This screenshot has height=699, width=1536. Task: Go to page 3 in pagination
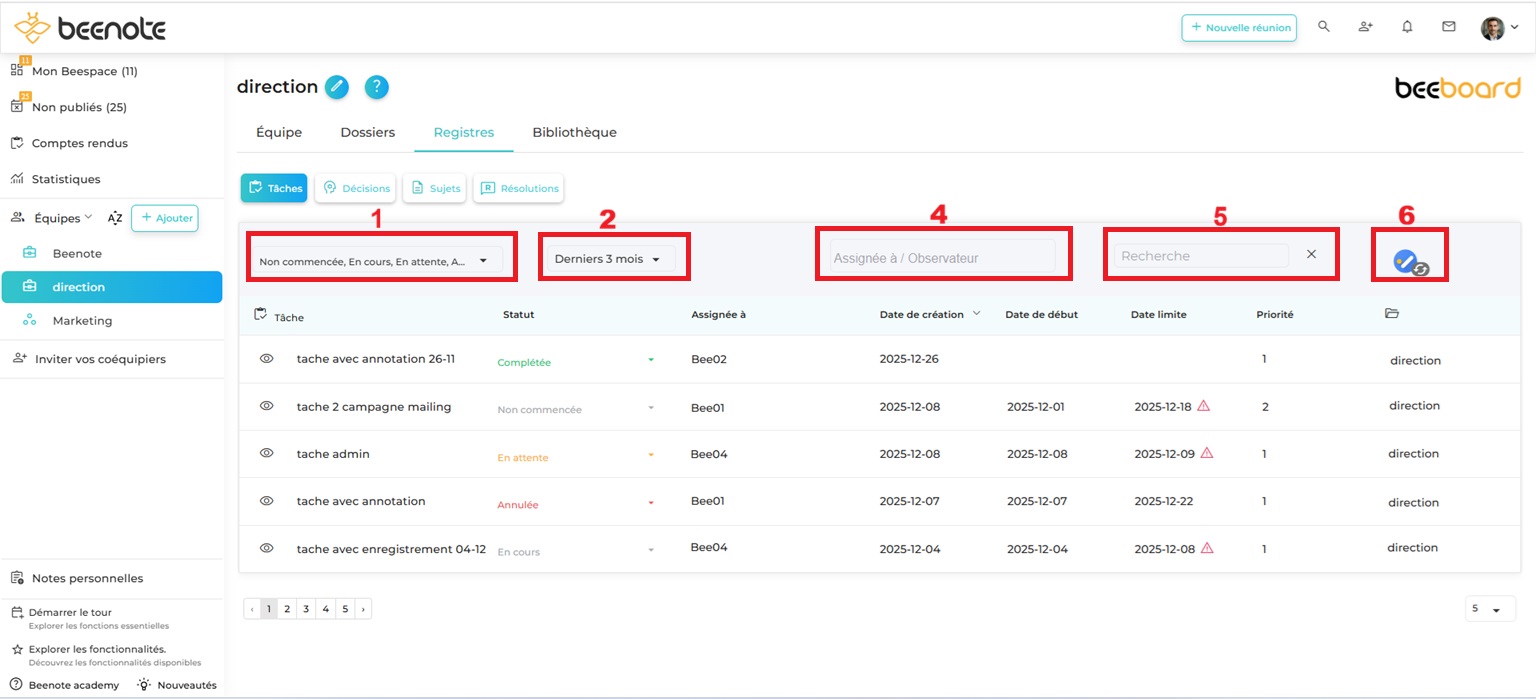point(306,608)
